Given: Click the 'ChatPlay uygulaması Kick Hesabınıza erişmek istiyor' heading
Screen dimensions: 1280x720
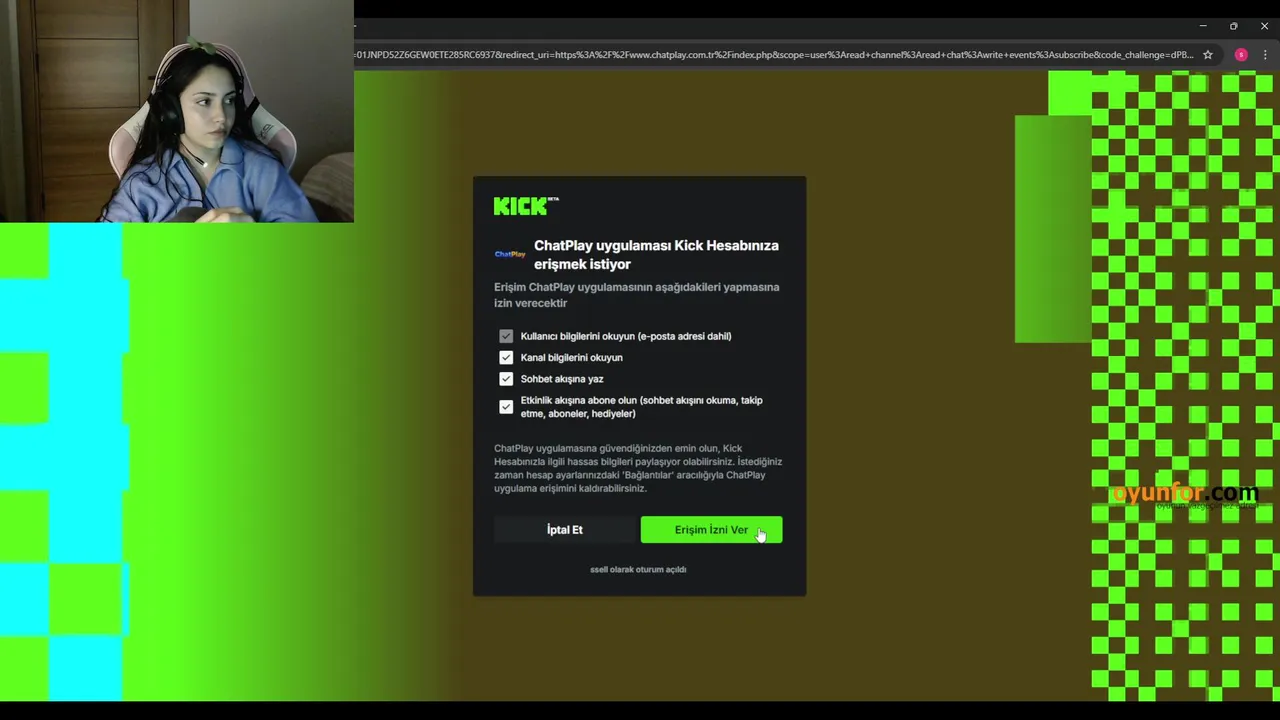Looking at the screenshot, I should pos(656,254).
